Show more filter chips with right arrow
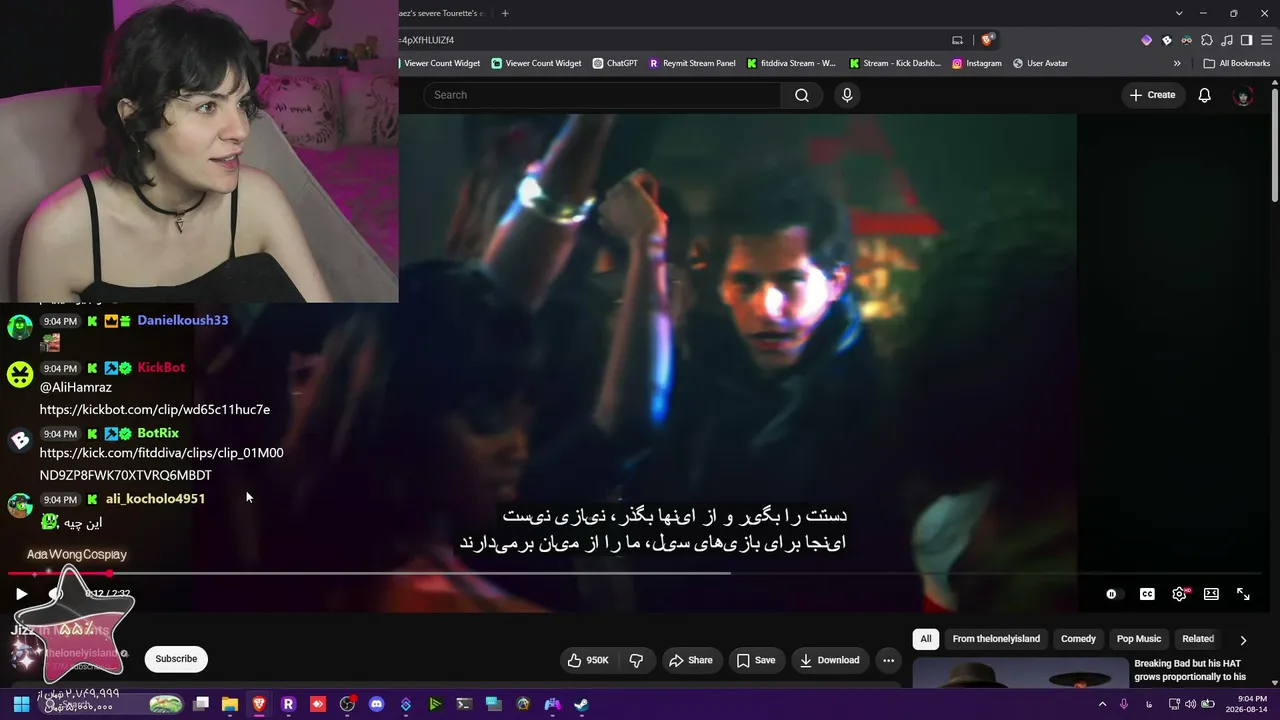This screenshot has width=1280, height=720. point(1243,640)
